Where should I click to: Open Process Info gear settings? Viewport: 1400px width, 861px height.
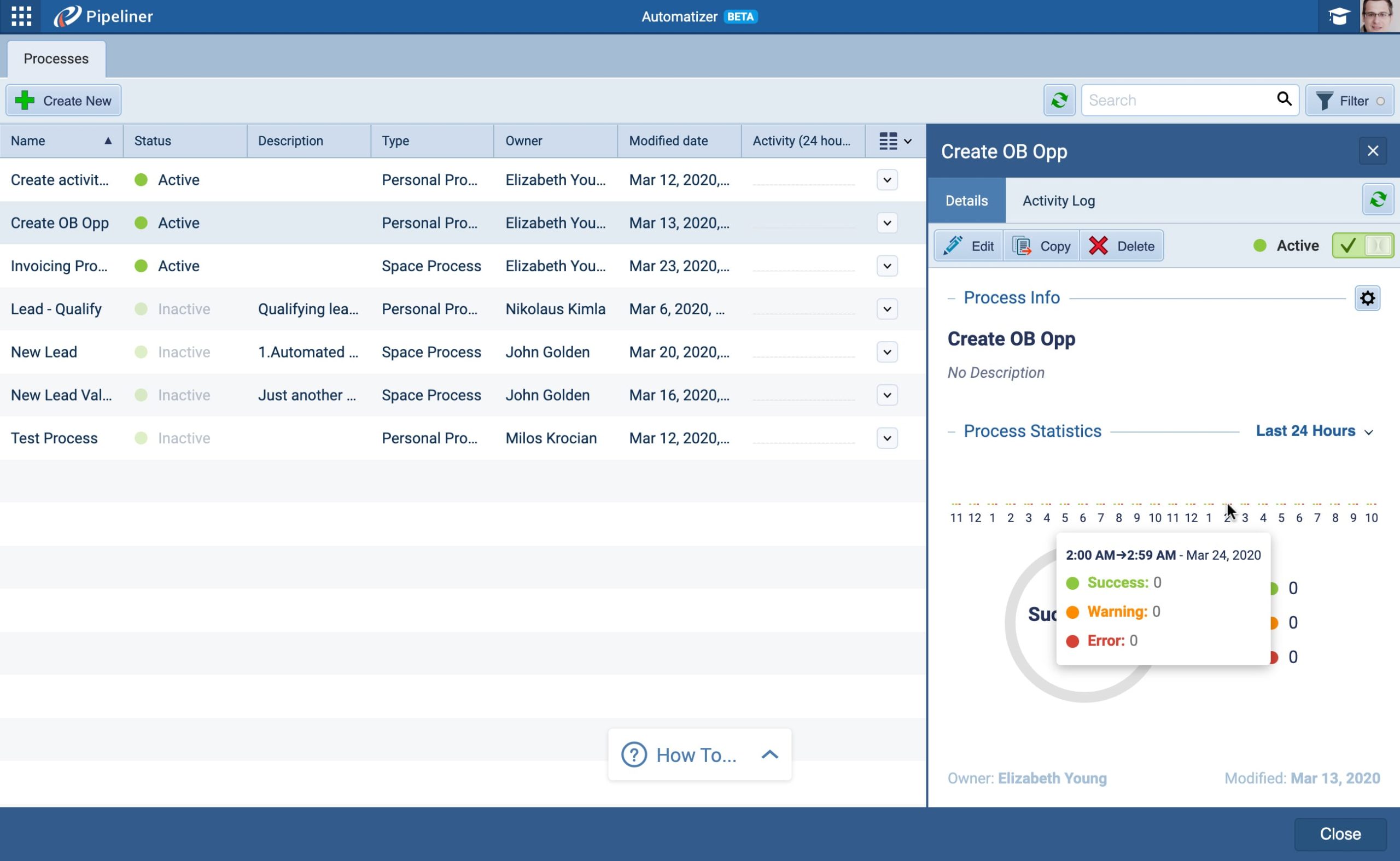(1367, 298)
